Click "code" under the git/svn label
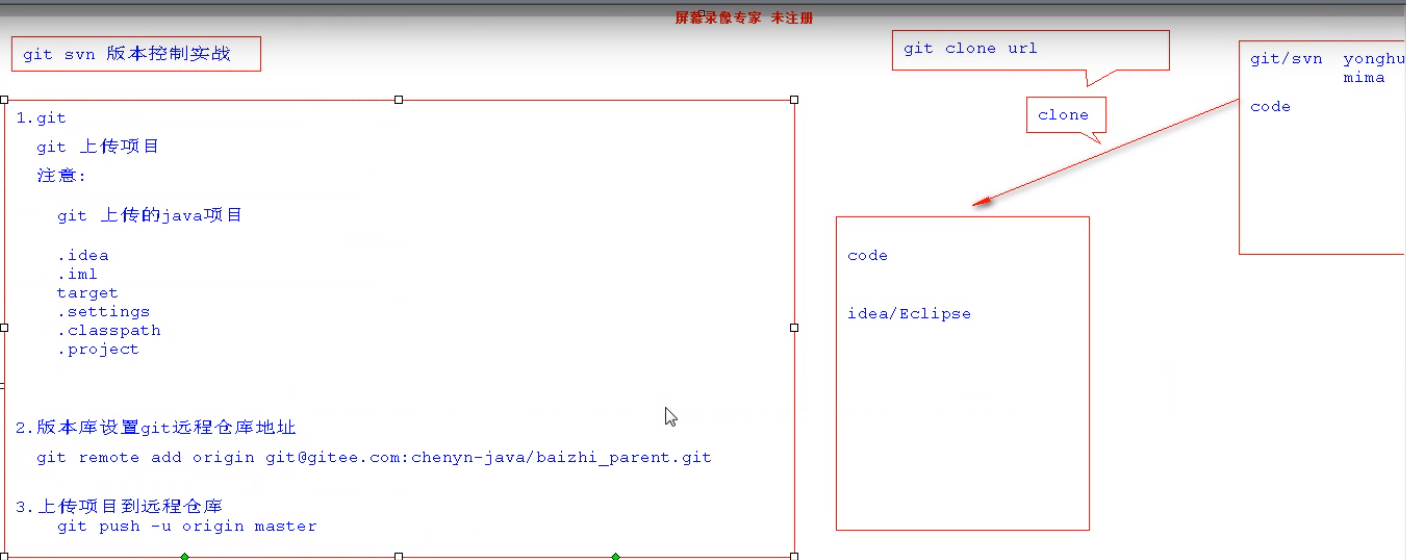1406x560 pixels. (x=1270, y=107)
